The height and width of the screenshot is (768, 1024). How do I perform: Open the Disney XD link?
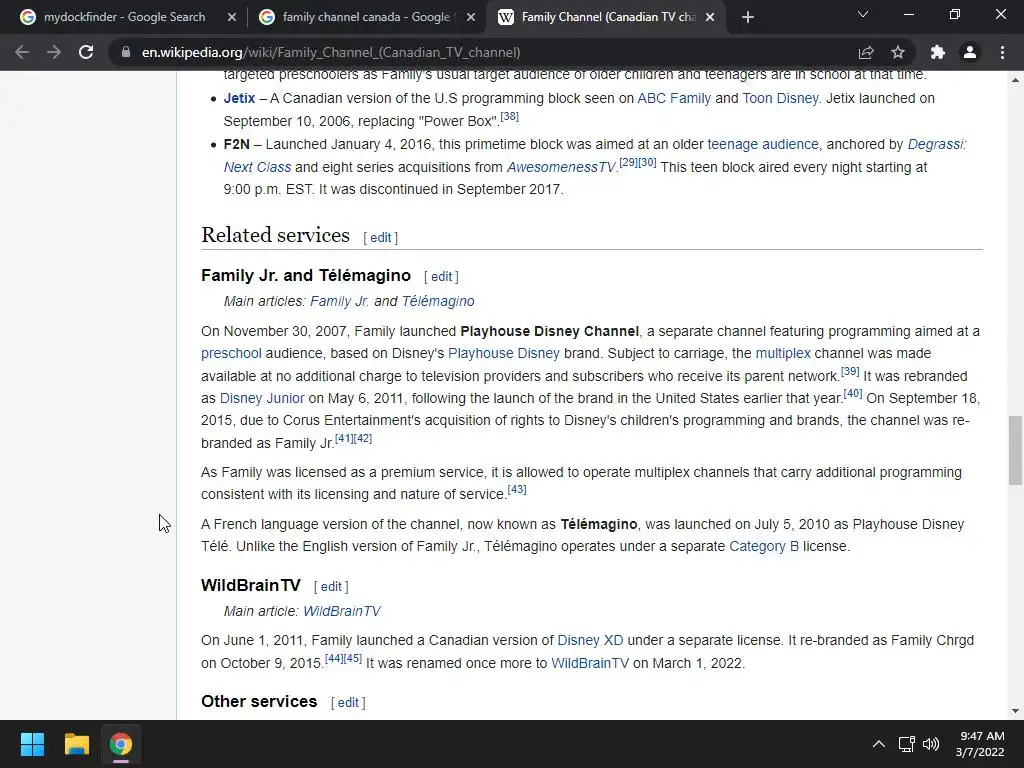(590, 641)
